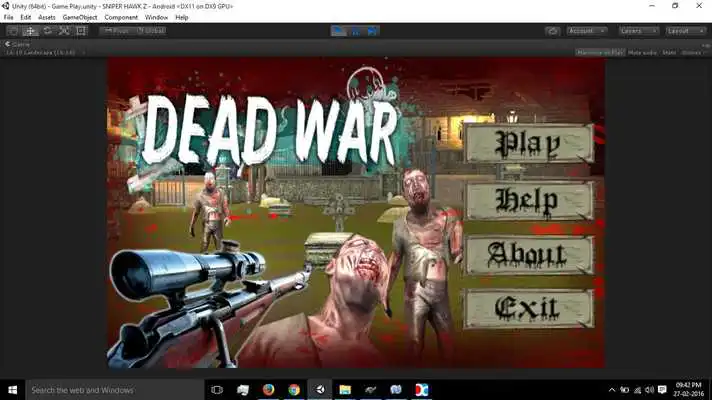Screen dimensions: 712x400
Task: Toggle Mute audio in Game view
Action: pyautogui.click(x=642, y=53)
